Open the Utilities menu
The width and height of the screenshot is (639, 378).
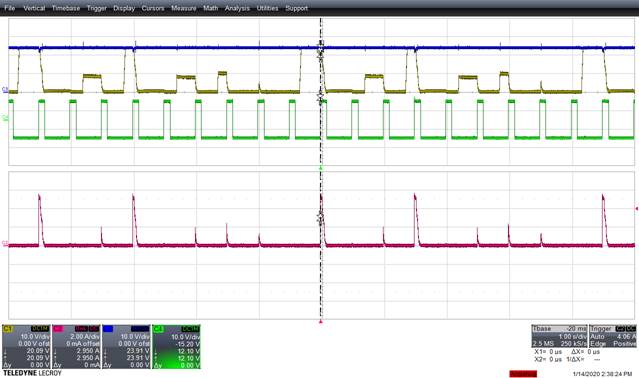pyautogui.click(x=267, y=8)
